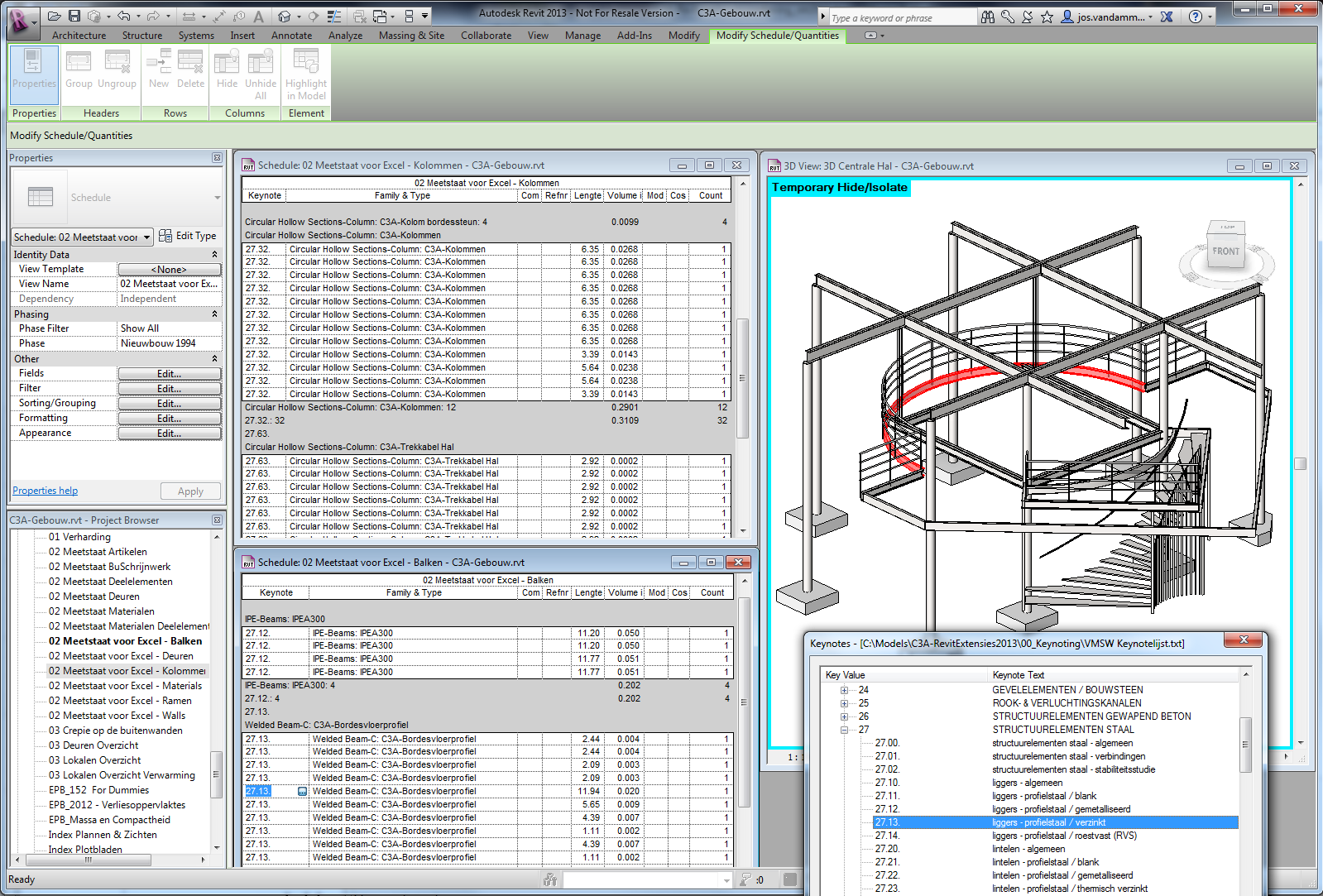Click the Fields Edit button
The height and width of the screenshot is (896, 1323).
pyautogui.click(x=170, y=374)
